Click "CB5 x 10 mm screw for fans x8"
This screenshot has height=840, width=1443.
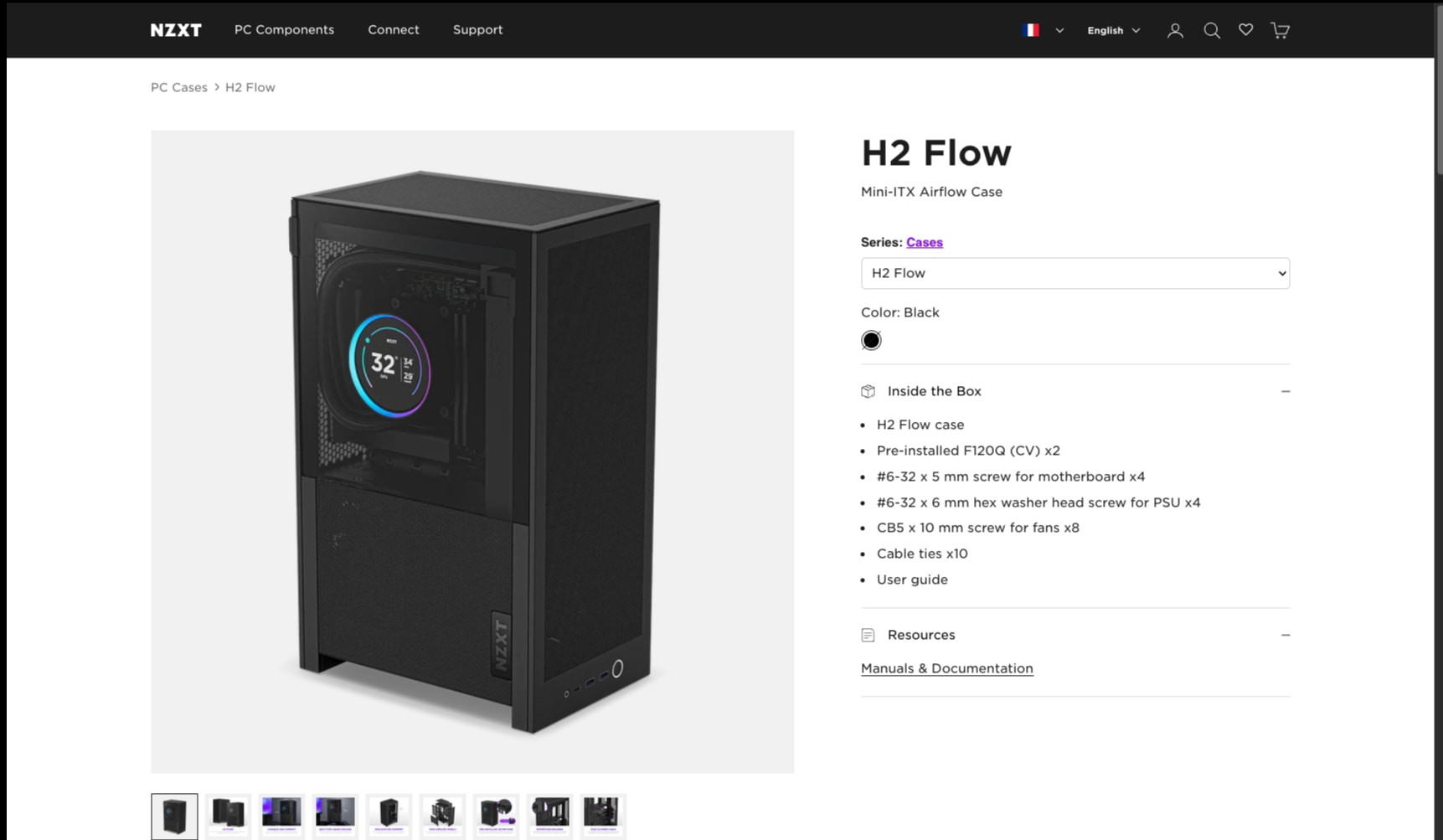click(978, 528)
